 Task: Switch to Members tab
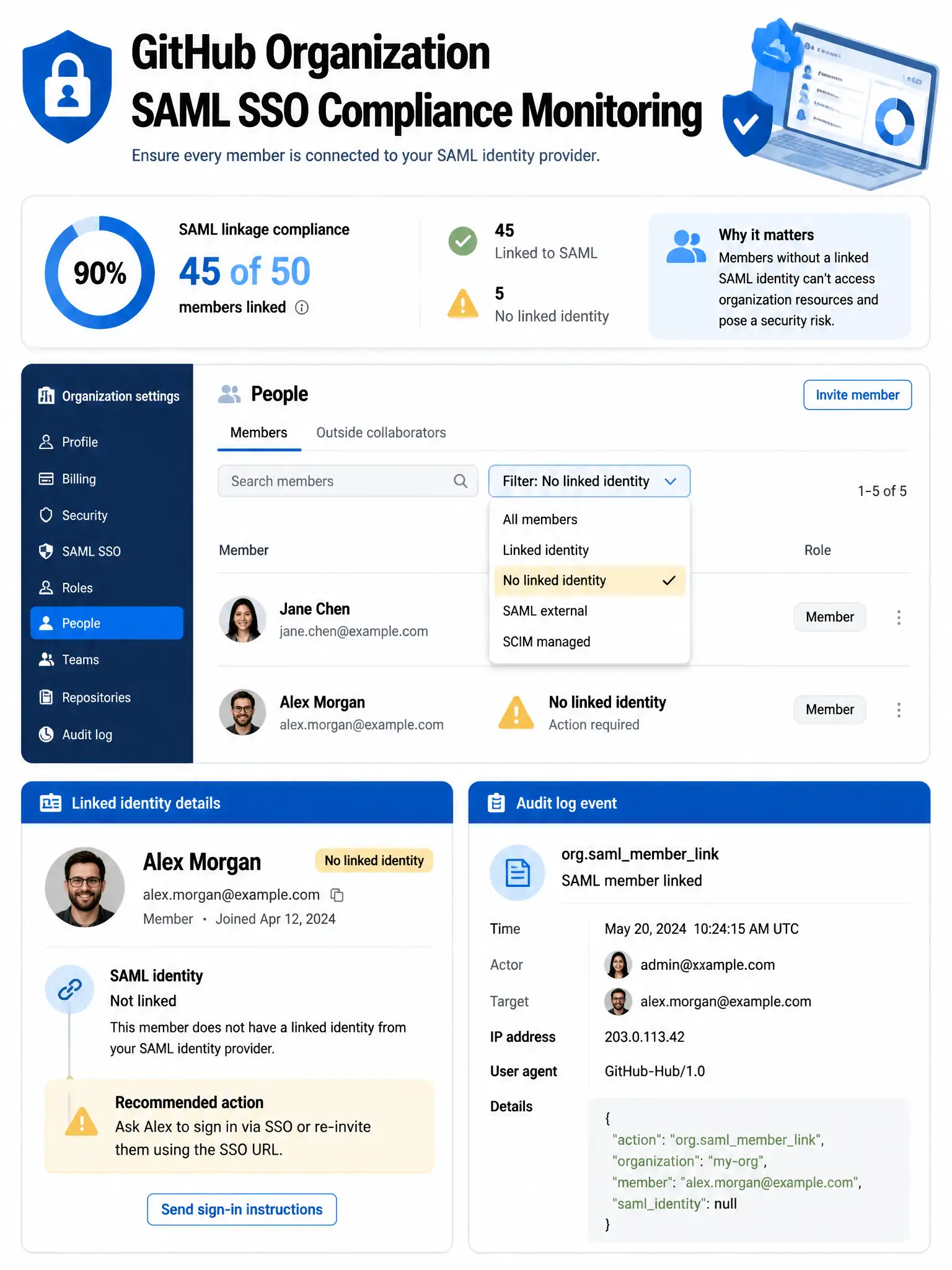(259, 433)
